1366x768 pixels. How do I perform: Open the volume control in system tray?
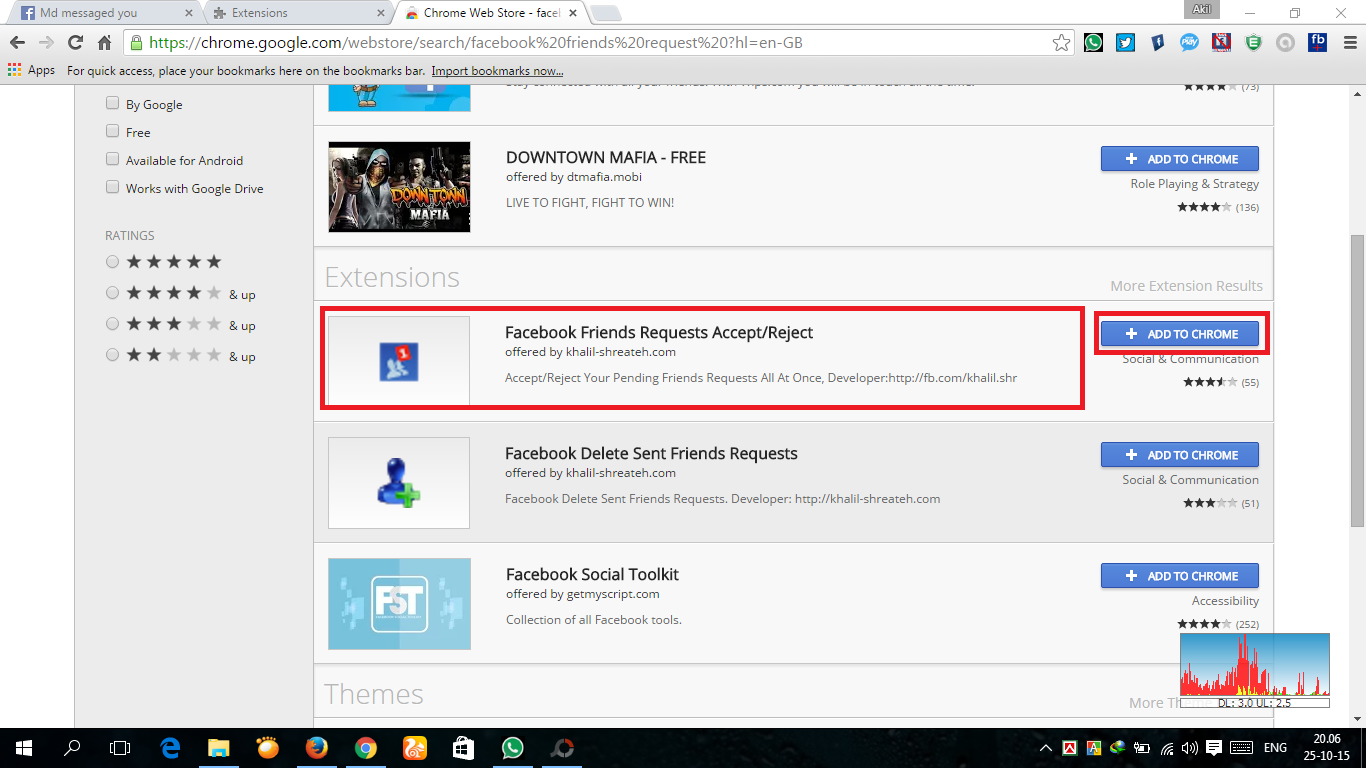coord(1189,748)
